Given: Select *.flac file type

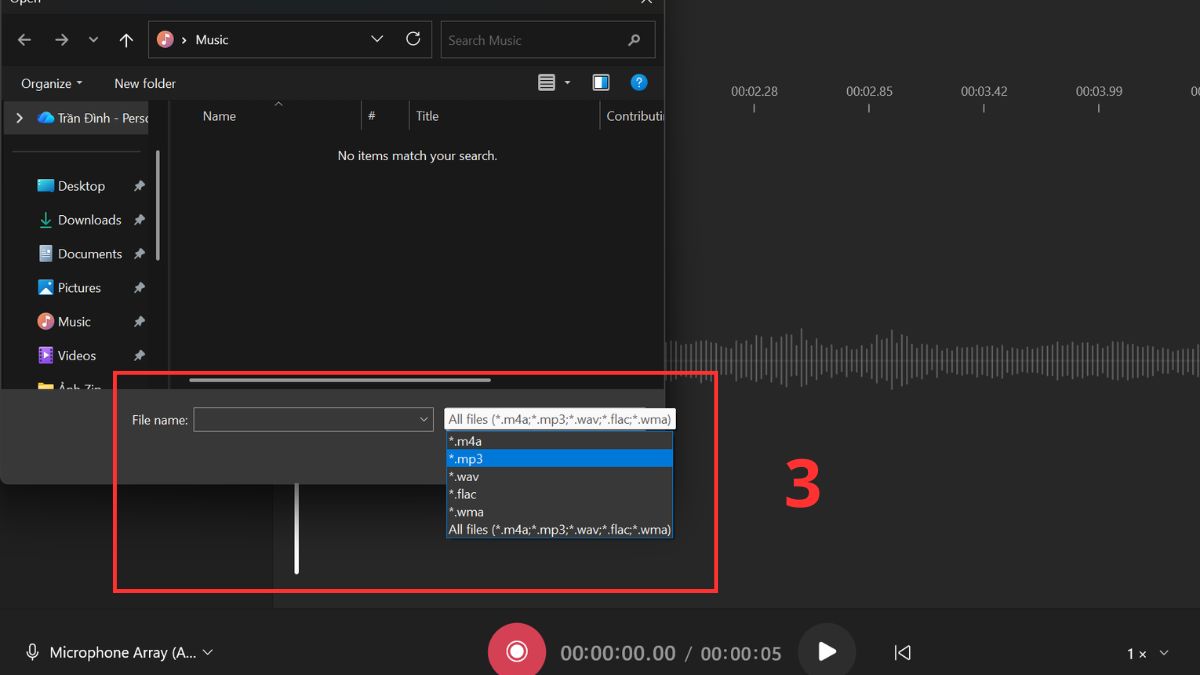Looking at the screenshot, I should 559,494.
